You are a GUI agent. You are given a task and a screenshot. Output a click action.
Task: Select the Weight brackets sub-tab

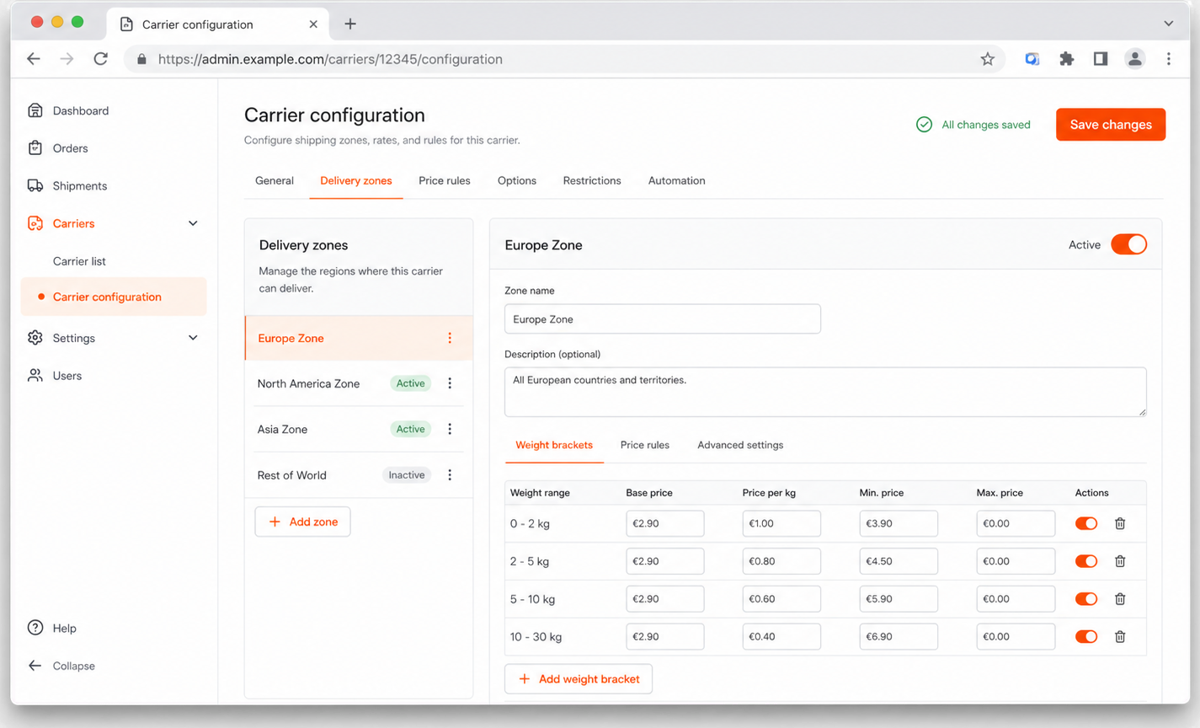(x=554, y=445)
